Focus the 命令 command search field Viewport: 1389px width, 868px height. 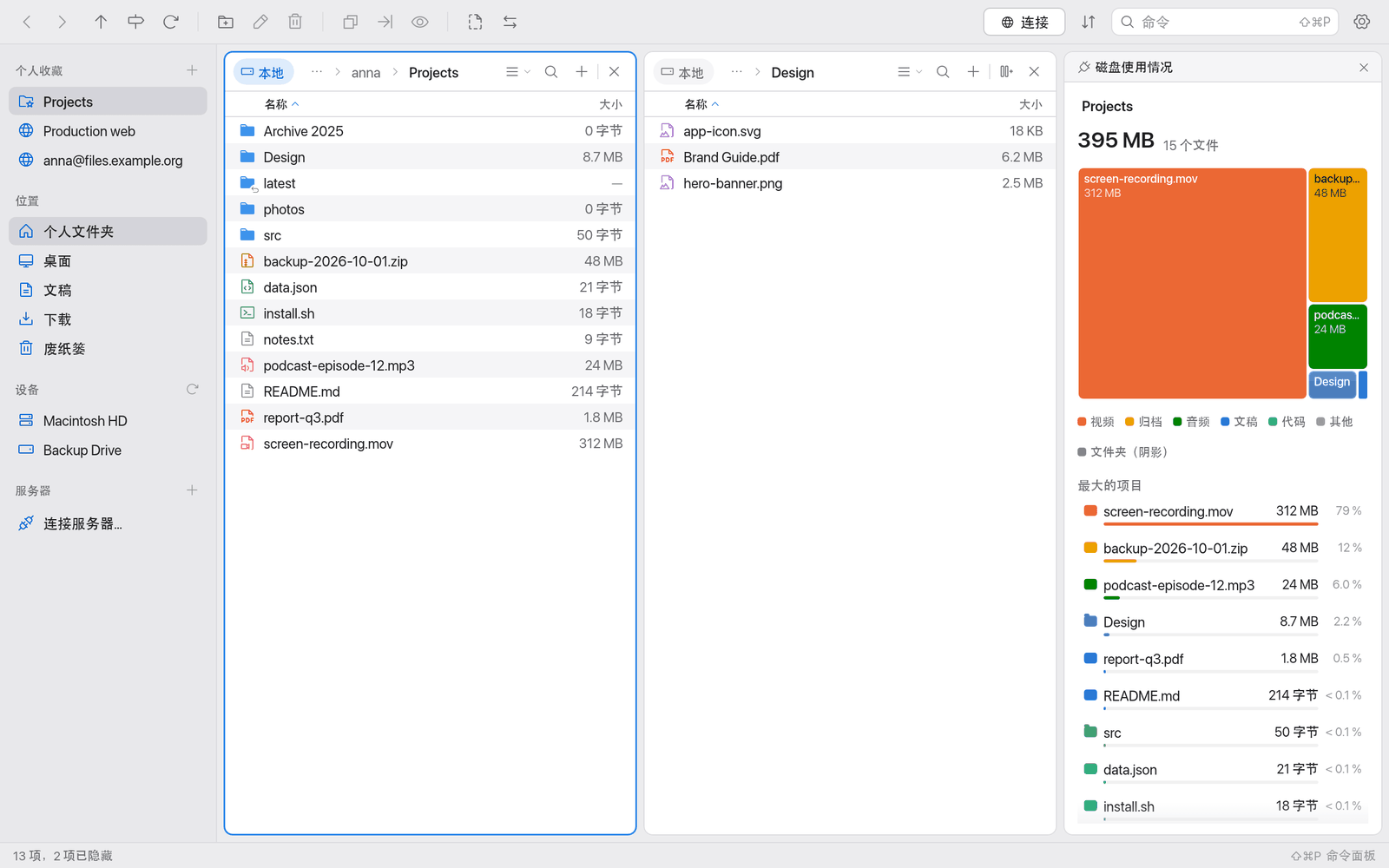click(1225, 22)
